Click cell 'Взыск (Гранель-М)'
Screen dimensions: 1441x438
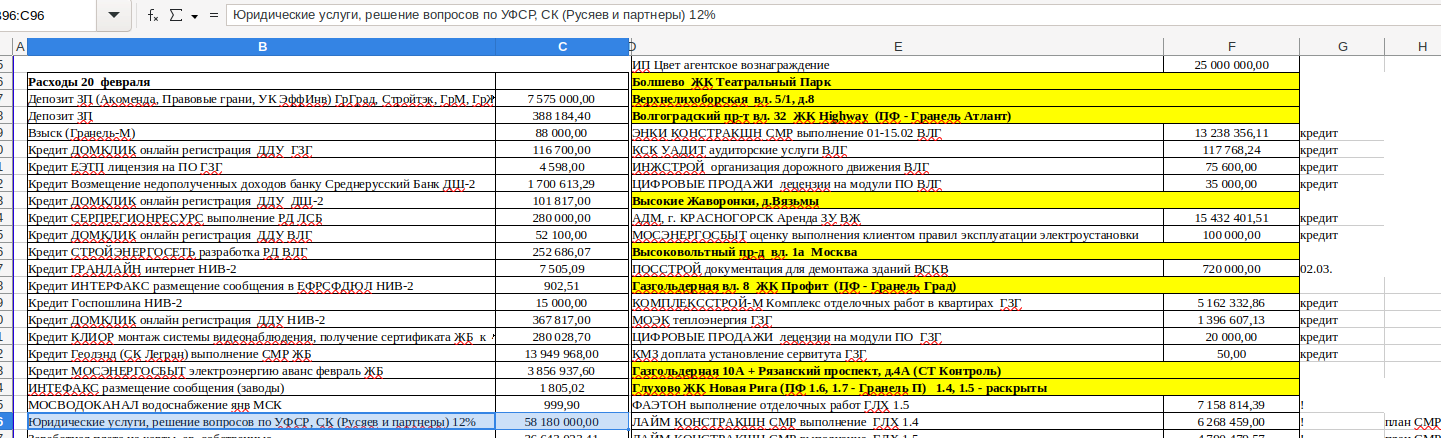click(261, 133)
